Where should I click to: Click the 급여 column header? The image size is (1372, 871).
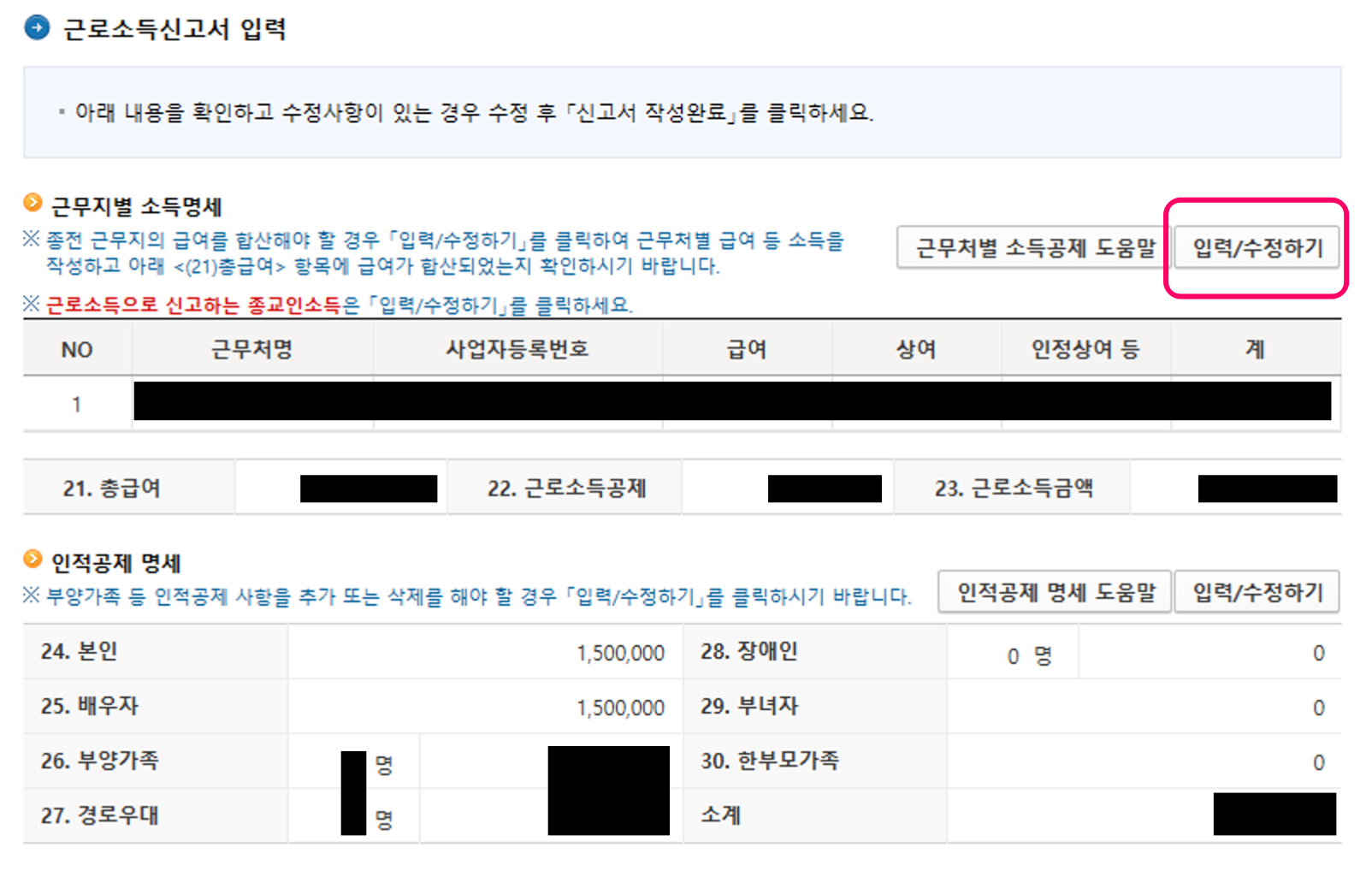coord(748,348)
